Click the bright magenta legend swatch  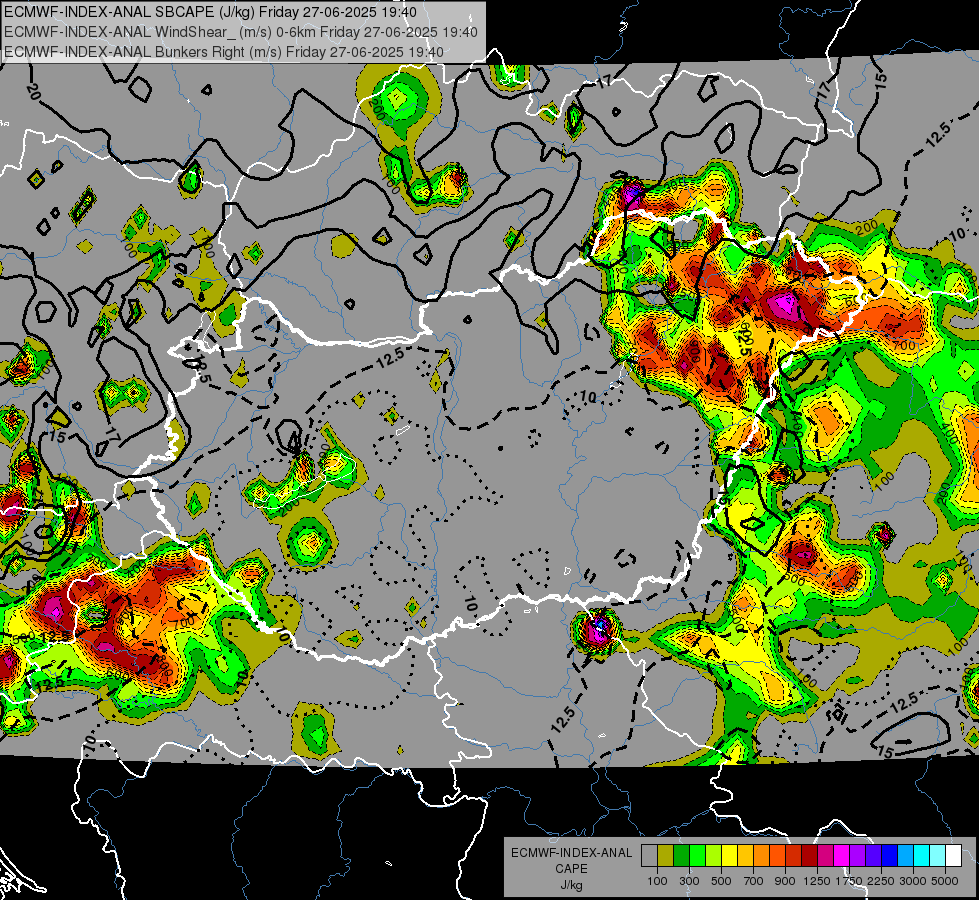tap(842, 856)
